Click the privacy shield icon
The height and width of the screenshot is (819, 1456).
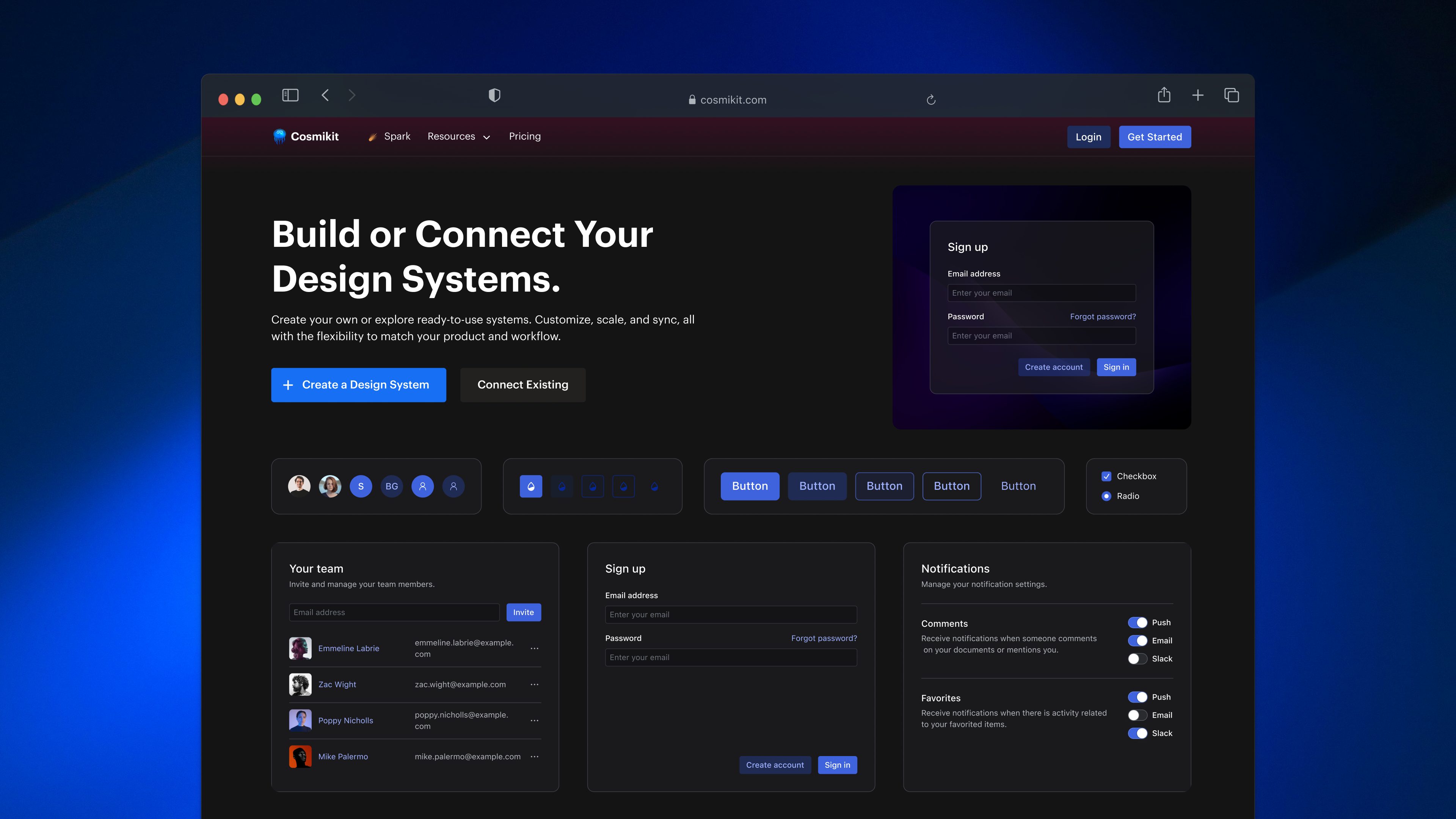tap(494, 95)
